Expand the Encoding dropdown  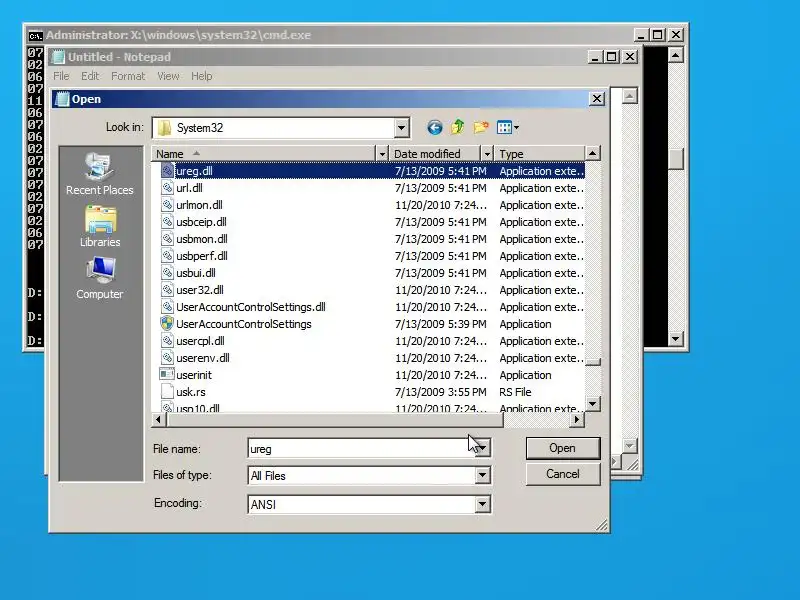[482, 504]
